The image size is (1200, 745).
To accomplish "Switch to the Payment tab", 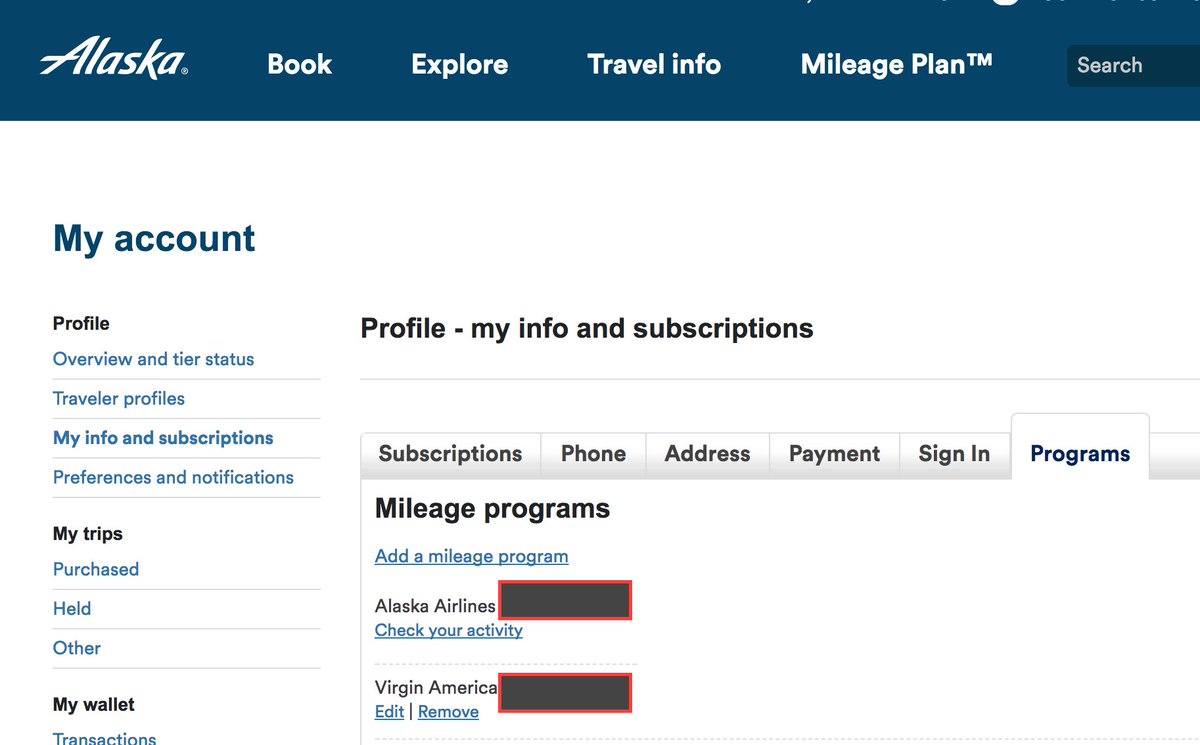I will (834, 454).
